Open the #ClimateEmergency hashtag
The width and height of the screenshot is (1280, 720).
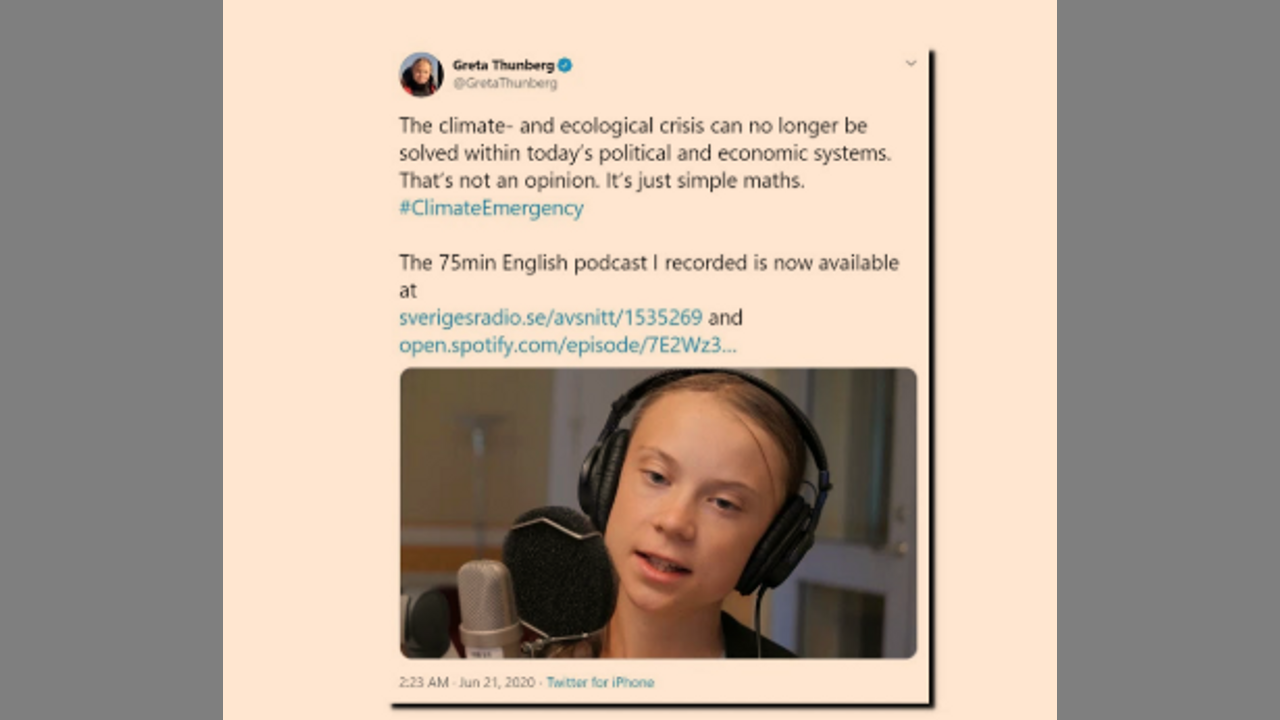click(x=491, y=208)
